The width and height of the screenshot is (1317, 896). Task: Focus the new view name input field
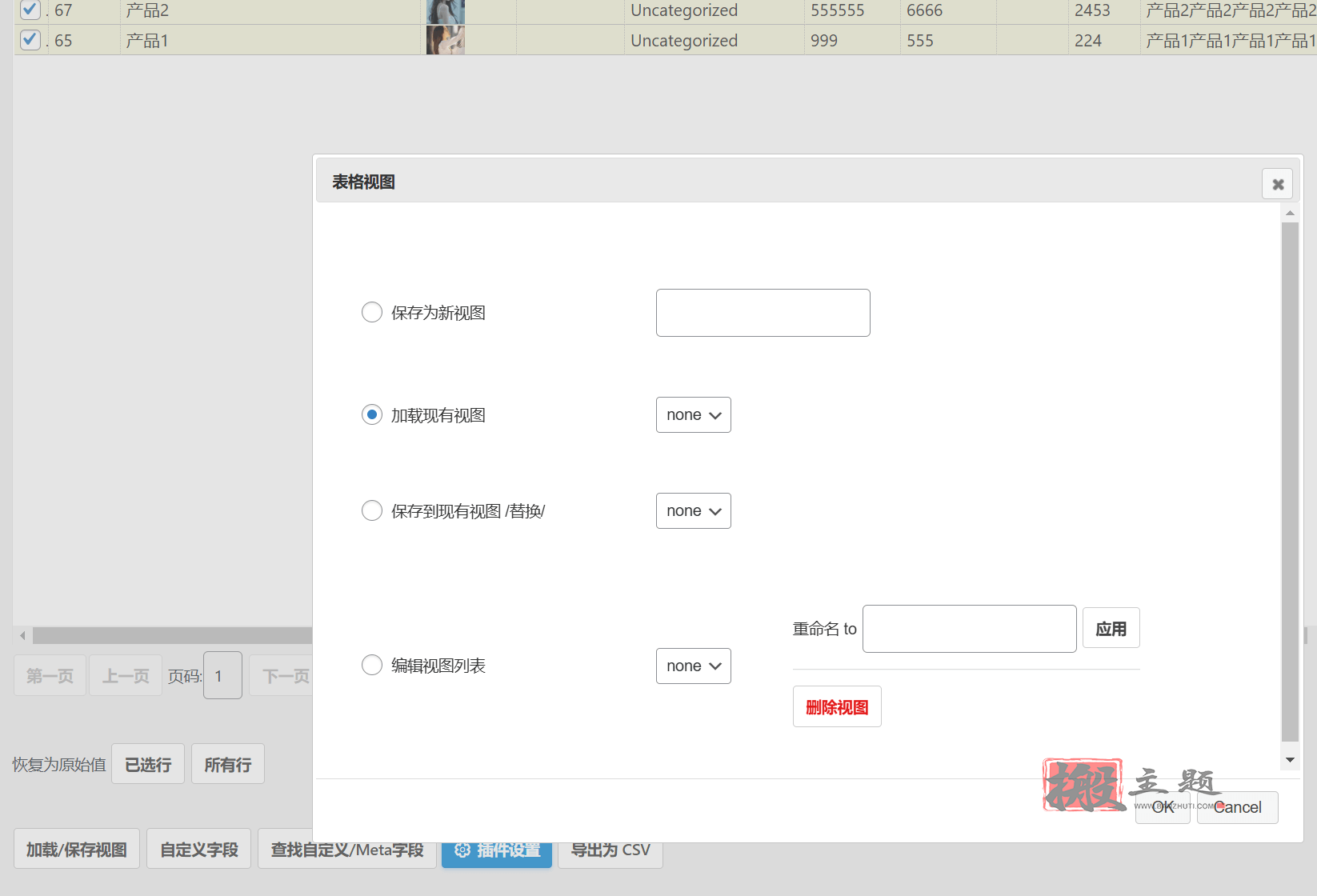763,313
